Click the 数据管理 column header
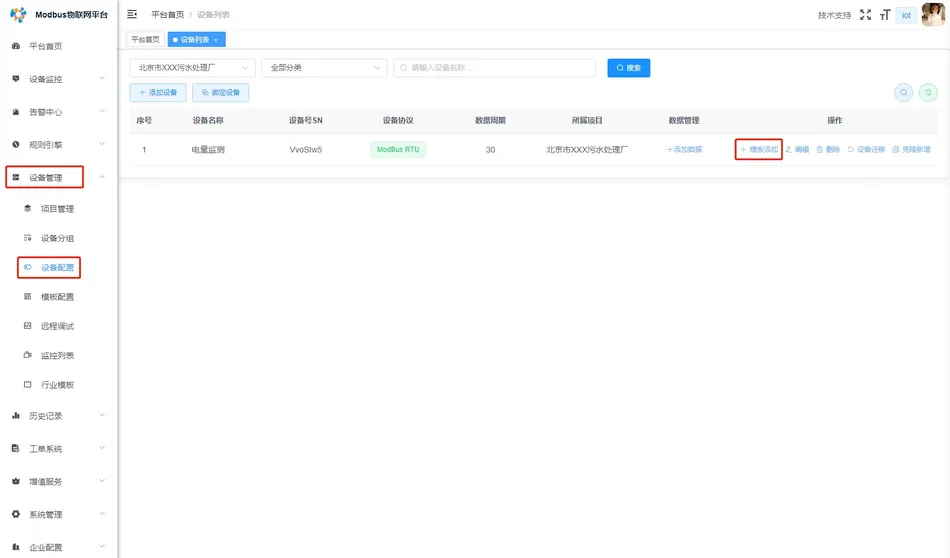The width and height of the screenshot is (950, 558). point(684,121)
